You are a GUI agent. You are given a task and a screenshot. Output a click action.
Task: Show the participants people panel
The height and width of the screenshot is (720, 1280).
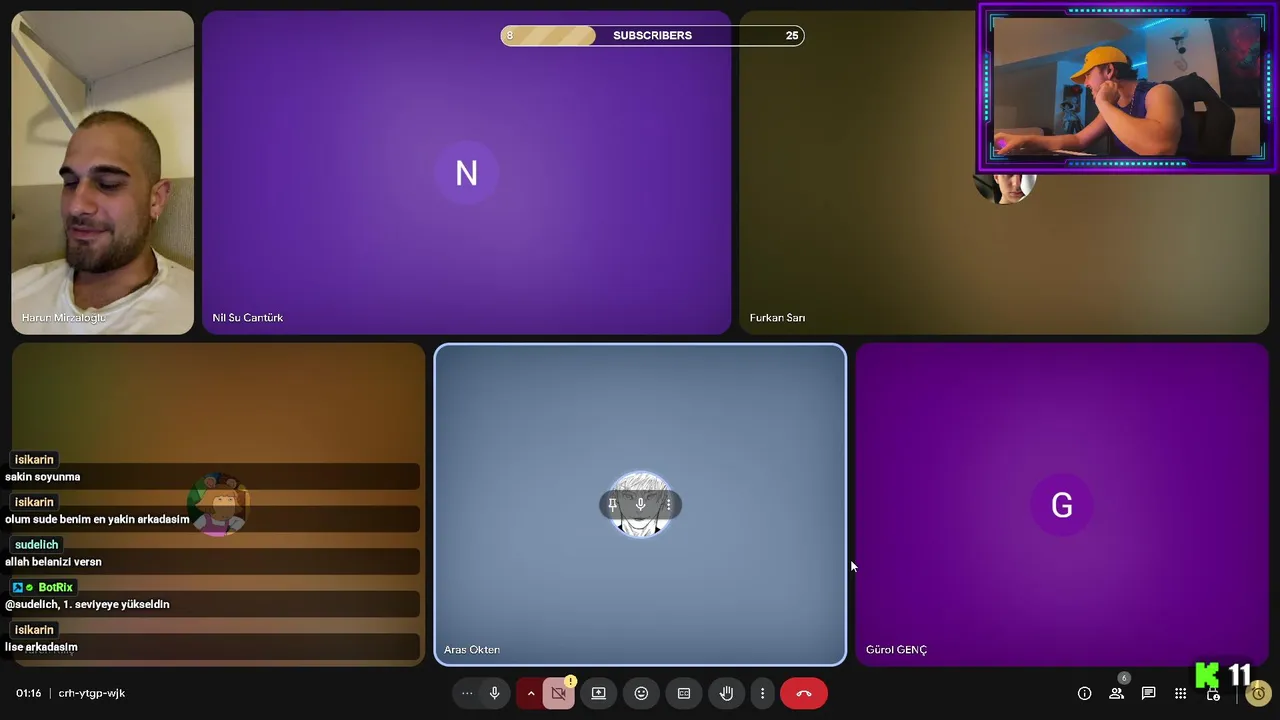[1116, 693]
